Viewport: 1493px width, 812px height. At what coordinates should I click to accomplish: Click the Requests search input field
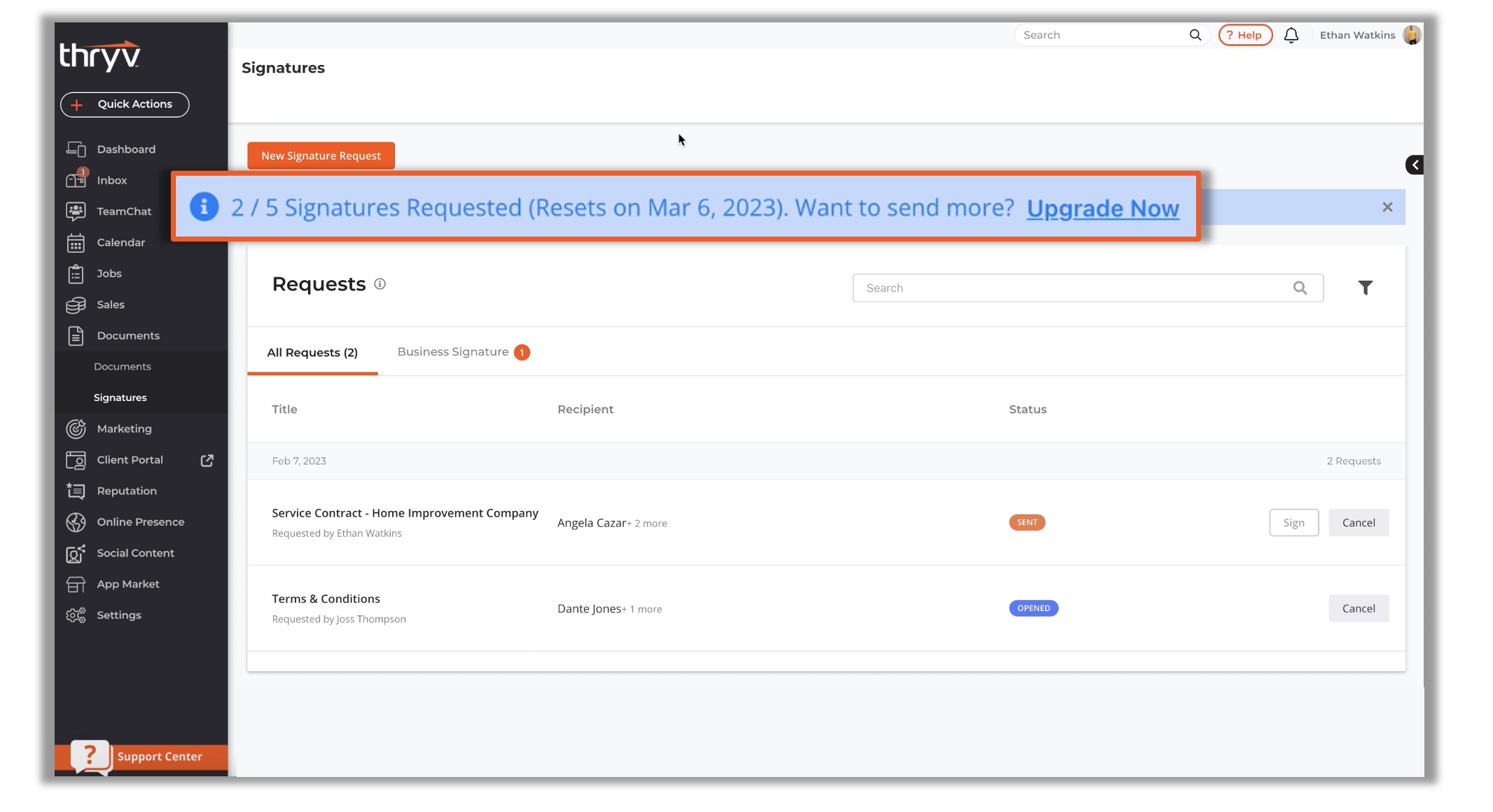coord(1088,288)
